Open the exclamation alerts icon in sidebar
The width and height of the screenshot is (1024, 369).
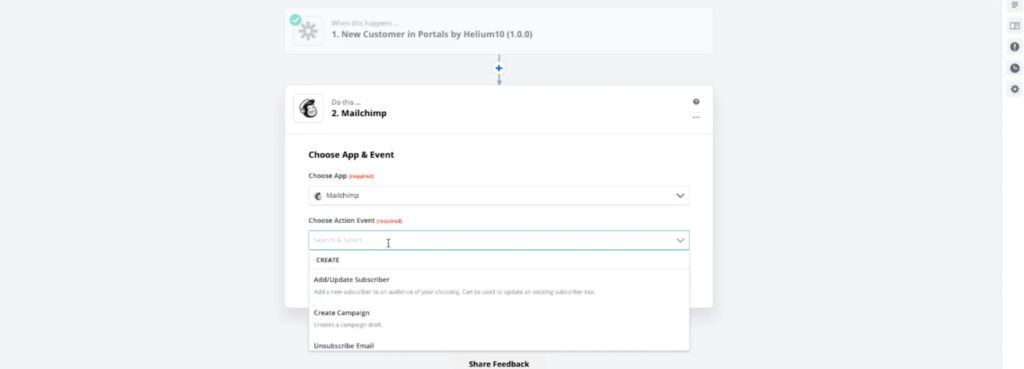click(1014, 47)
